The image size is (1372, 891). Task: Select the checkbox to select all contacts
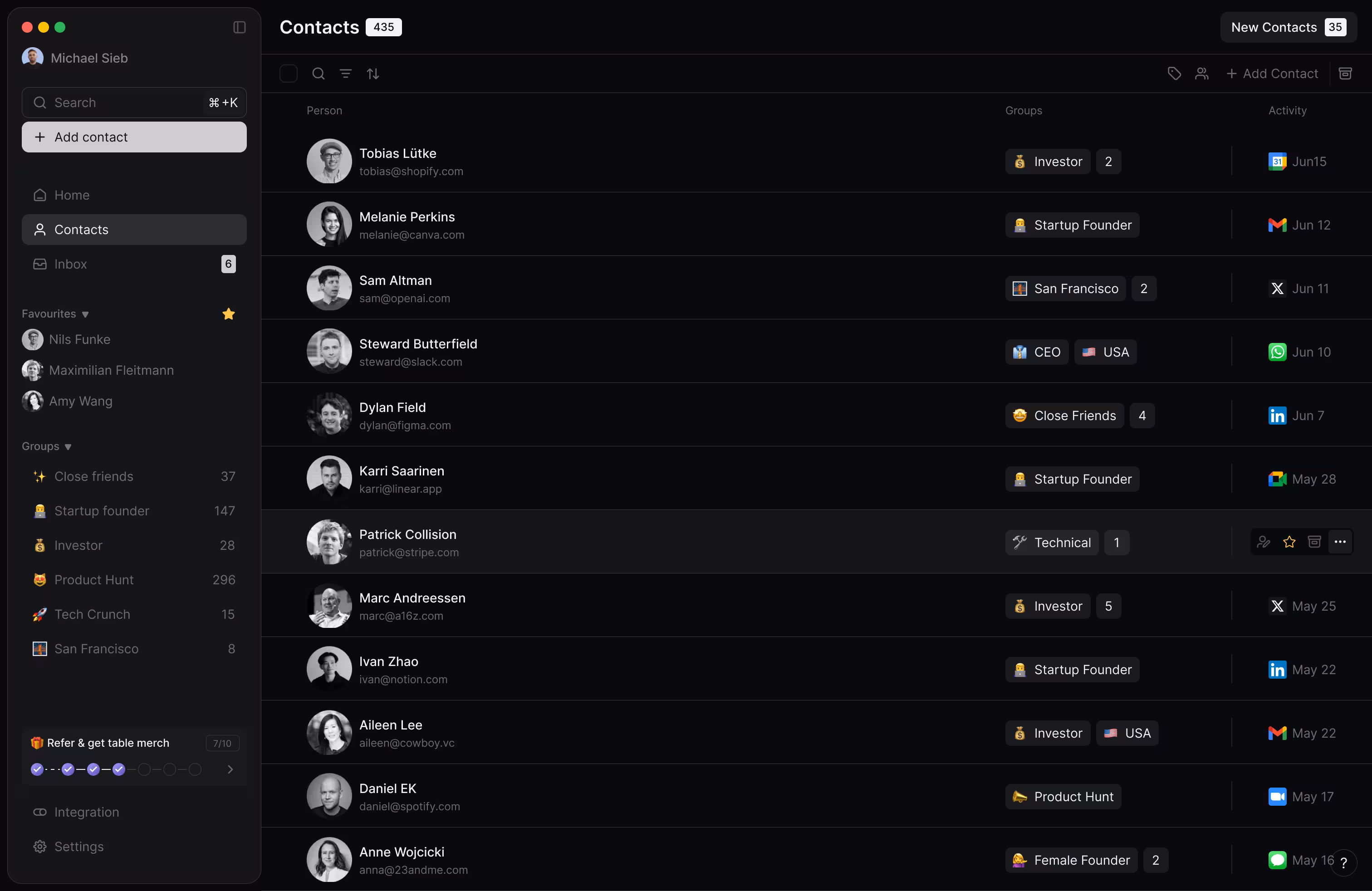click(x=288, y=74)
